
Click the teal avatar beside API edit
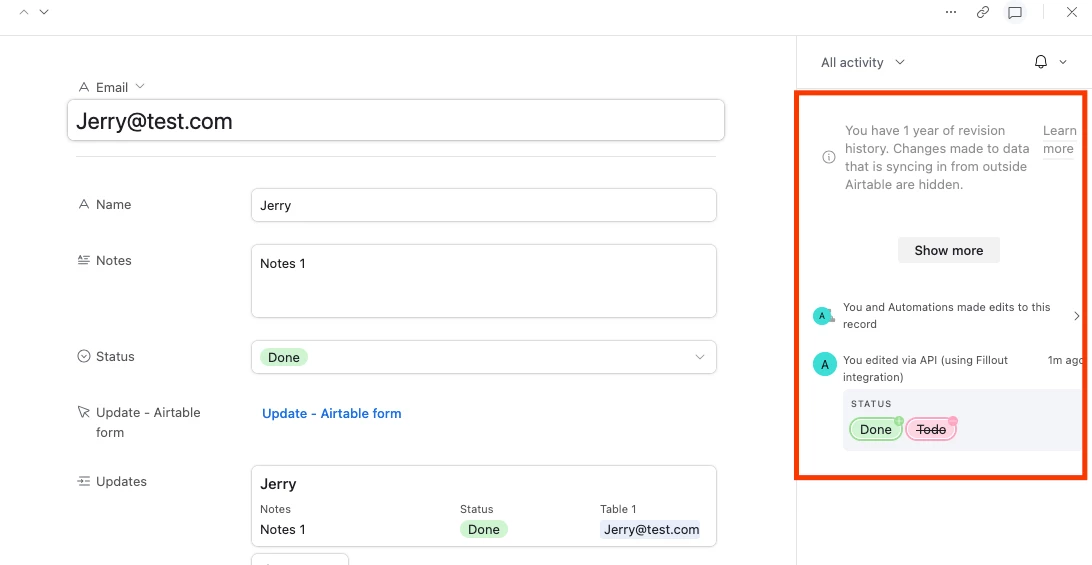tap(825, 364)
